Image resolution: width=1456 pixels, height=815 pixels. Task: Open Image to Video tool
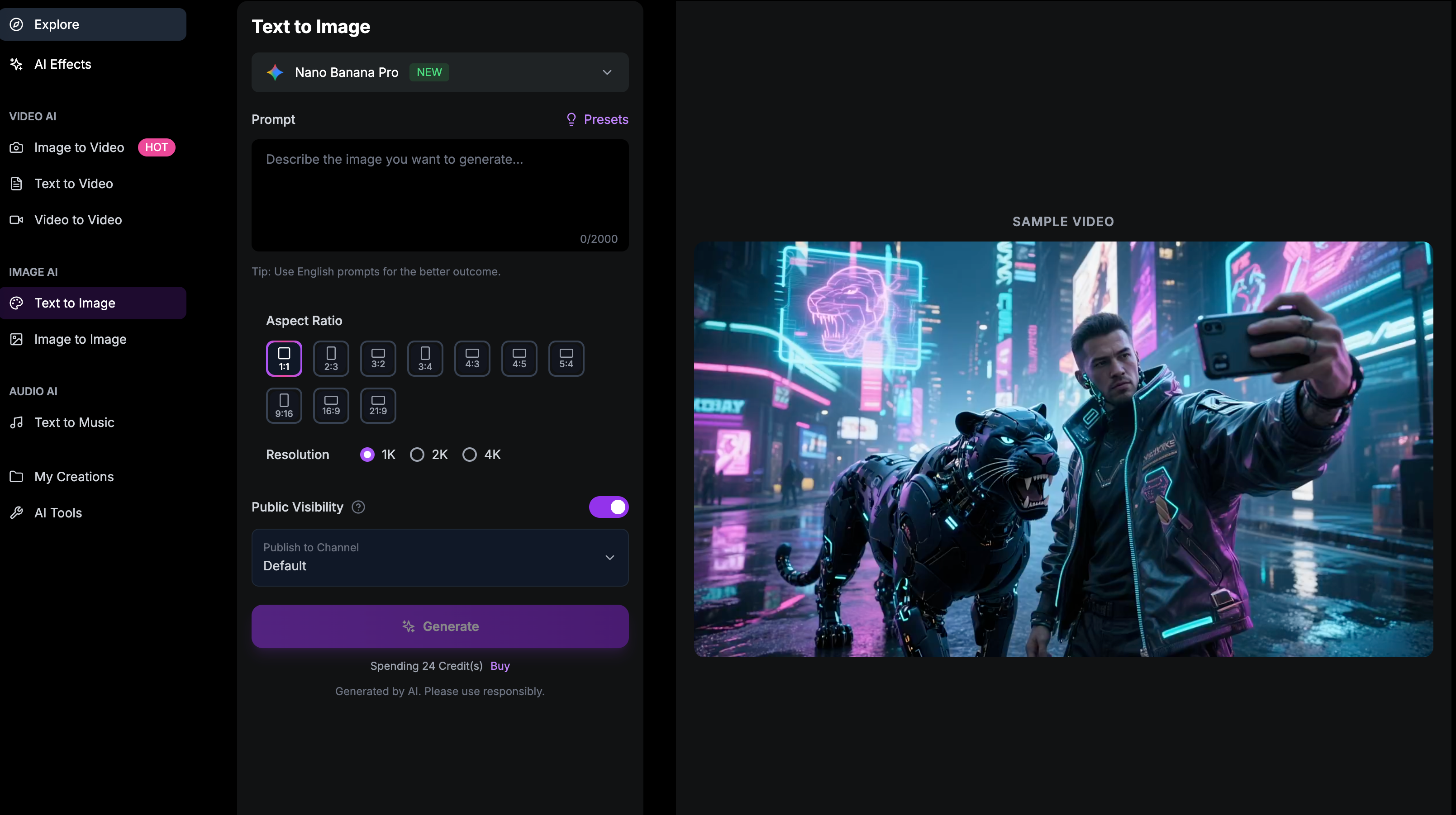(79, 147)
